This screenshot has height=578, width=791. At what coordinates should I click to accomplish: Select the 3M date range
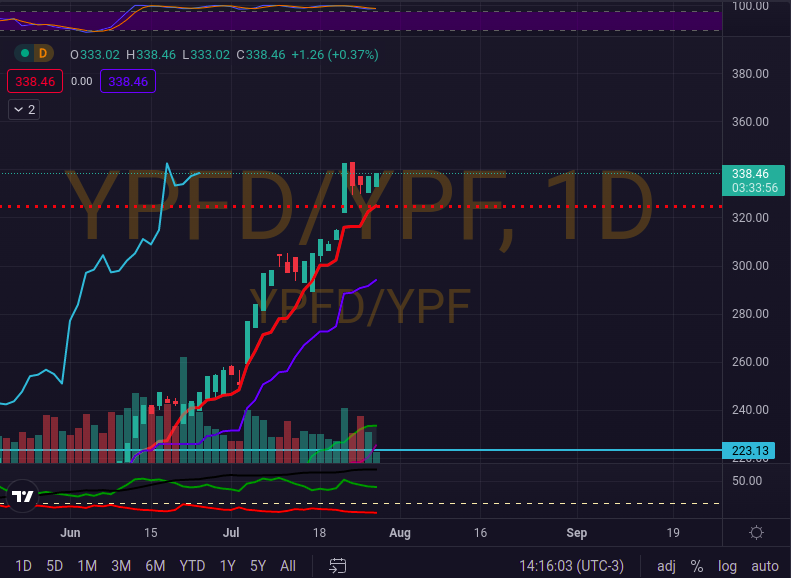click(x=121, y=566)
